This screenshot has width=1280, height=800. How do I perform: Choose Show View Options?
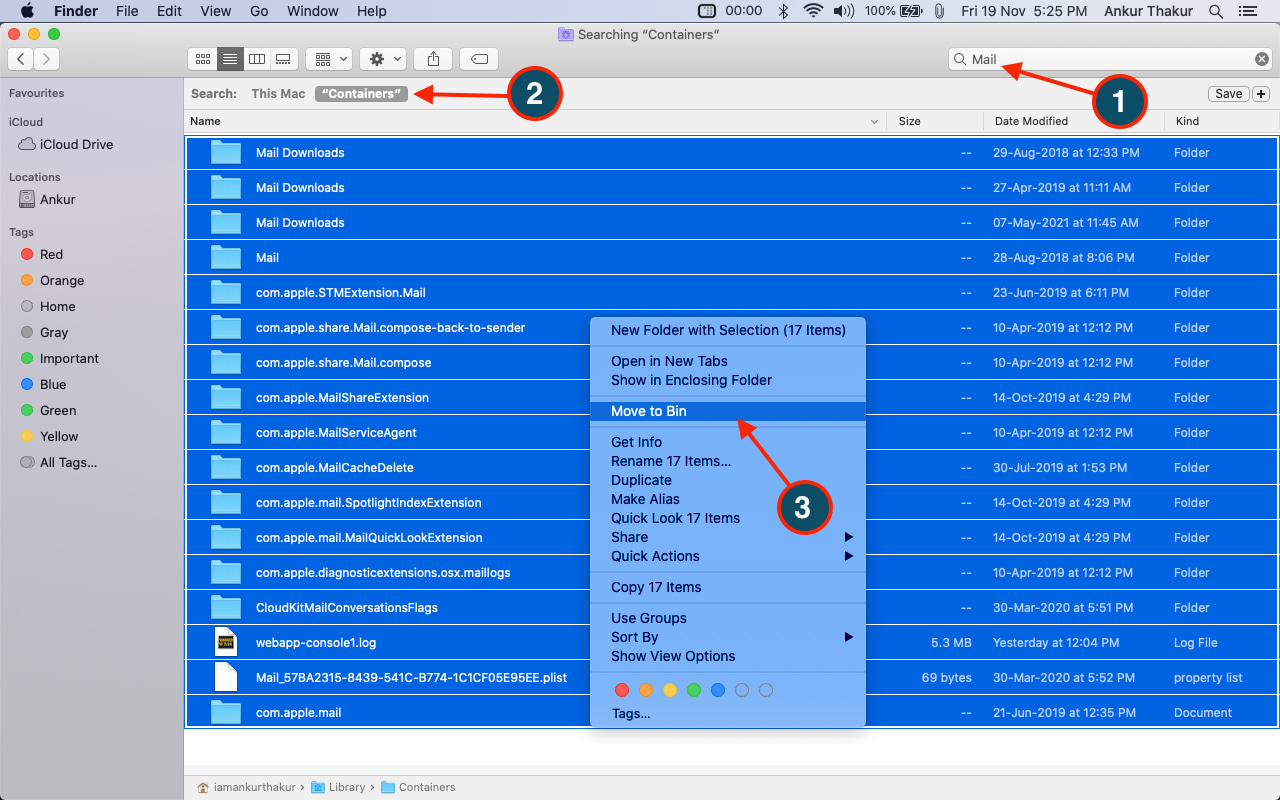click(728, 656)
